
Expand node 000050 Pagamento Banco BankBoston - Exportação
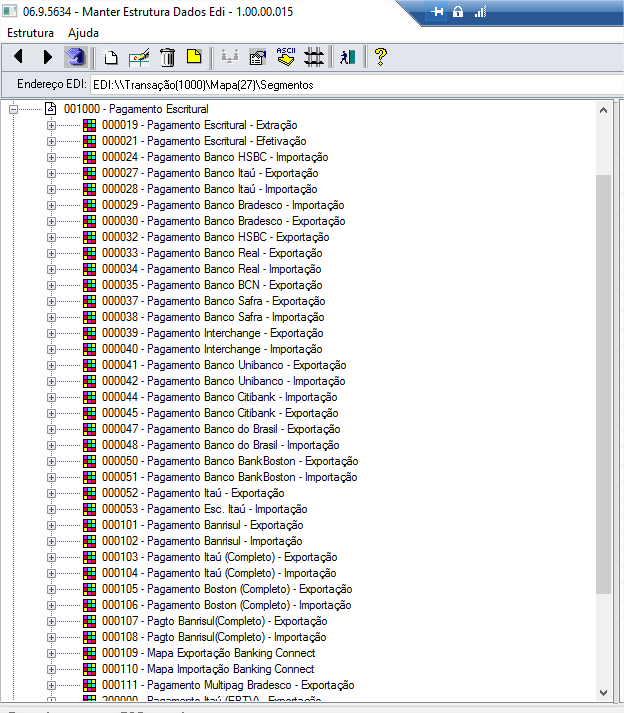click(x=51, y=462)
